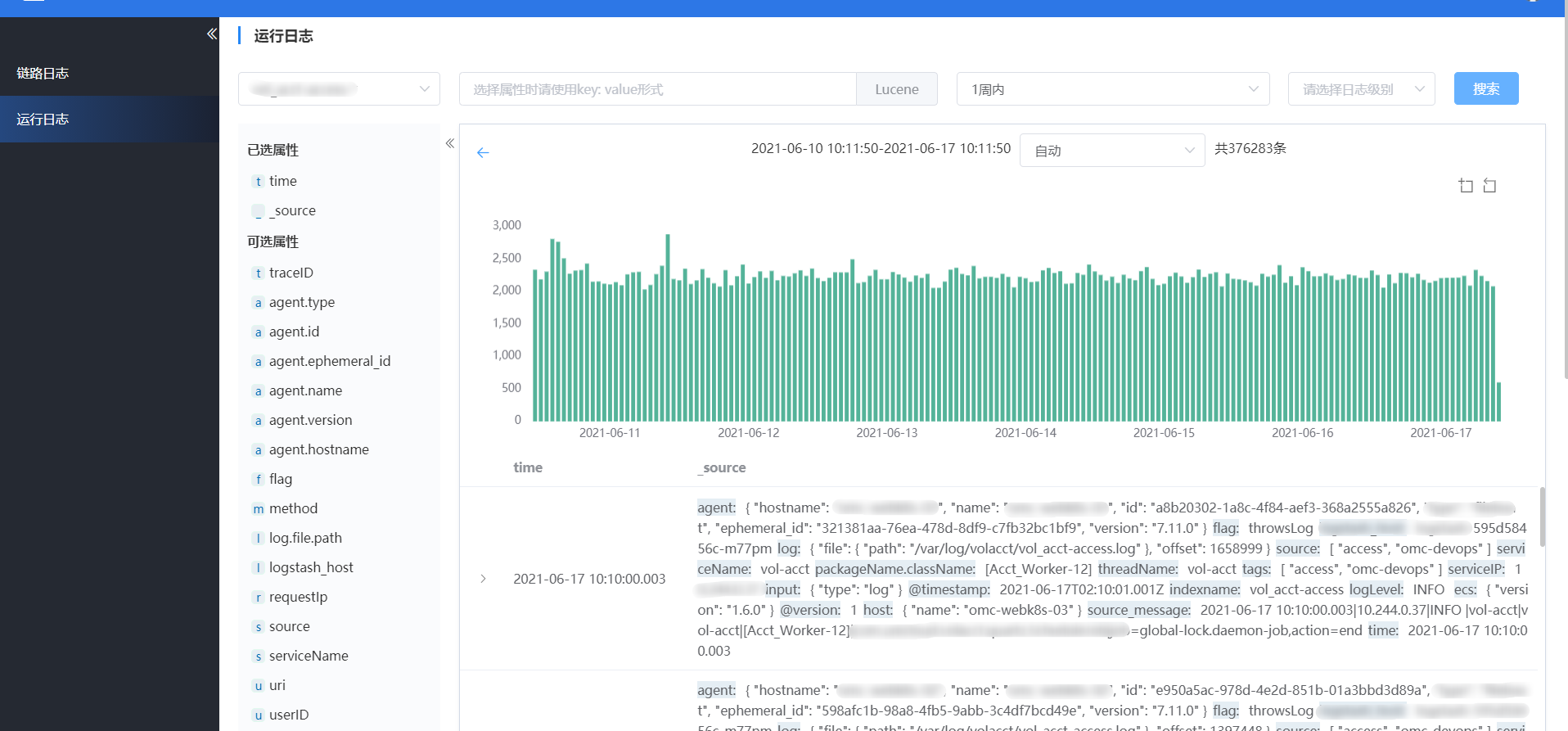Focus the key: value search input
Screen dimensions: 1568x731
pyautogui.click(x=657, y=89)
